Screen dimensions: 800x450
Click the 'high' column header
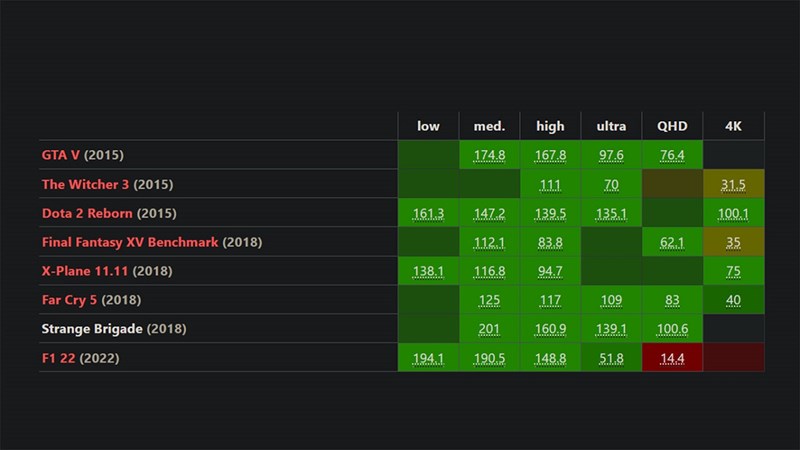coord(550,126)
